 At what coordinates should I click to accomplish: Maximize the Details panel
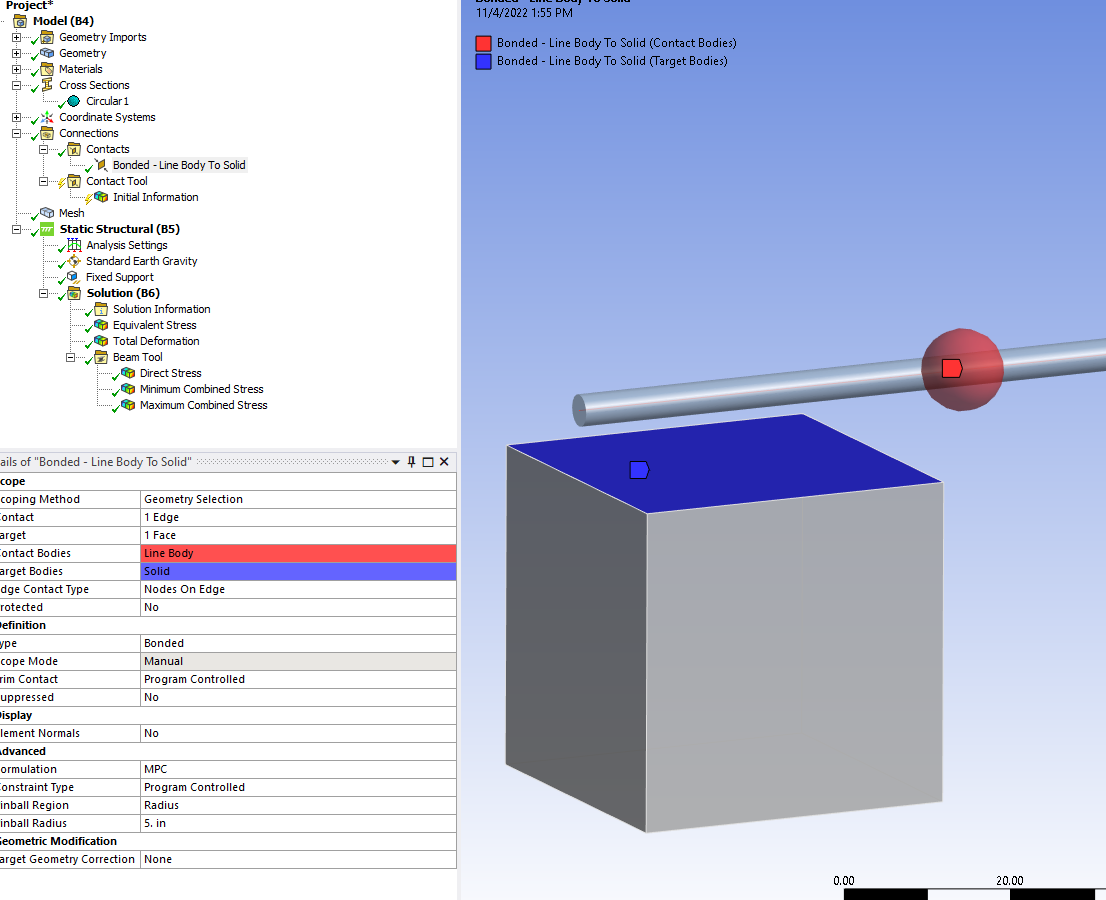coord(427,462)
